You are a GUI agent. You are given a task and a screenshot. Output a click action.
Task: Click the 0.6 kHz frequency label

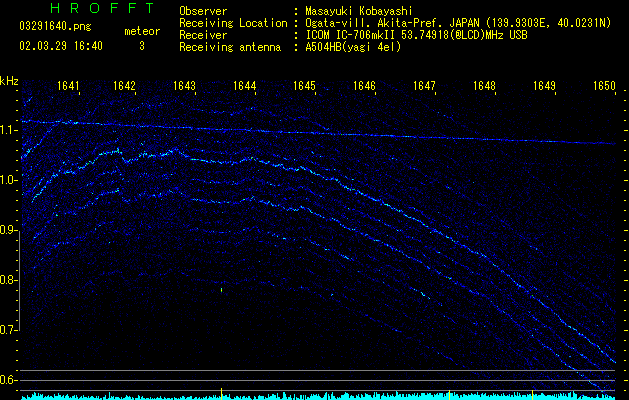point(9,380)
